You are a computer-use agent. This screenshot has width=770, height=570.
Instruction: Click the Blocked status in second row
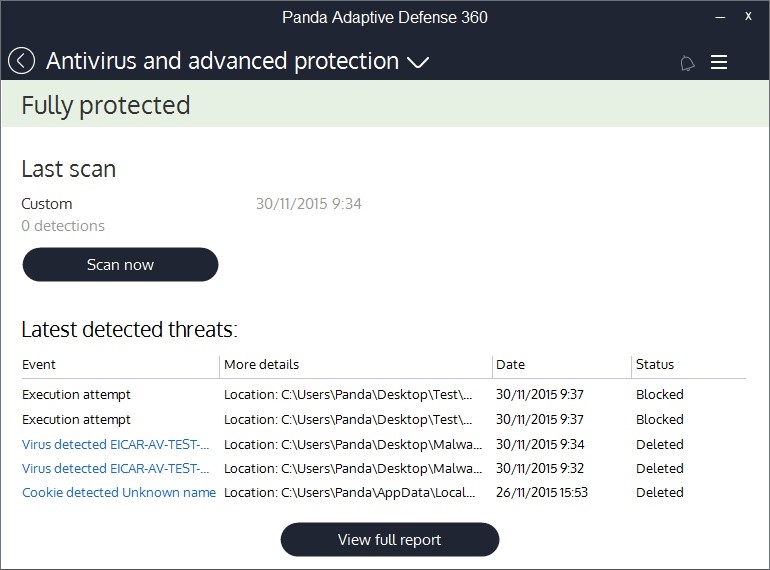point(660,419)
